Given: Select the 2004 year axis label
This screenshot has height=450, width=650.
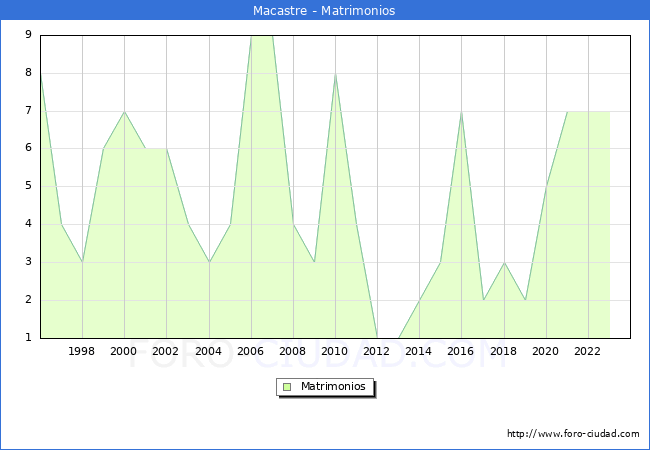Looking at the screenshot, I should 209,351.
